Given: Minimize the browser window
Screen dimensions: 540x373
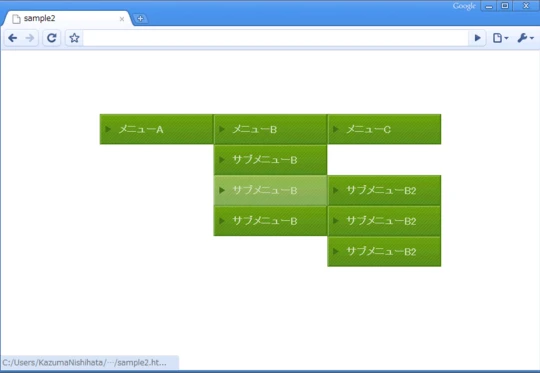Looking at the screenshot, I should point(489,6).
